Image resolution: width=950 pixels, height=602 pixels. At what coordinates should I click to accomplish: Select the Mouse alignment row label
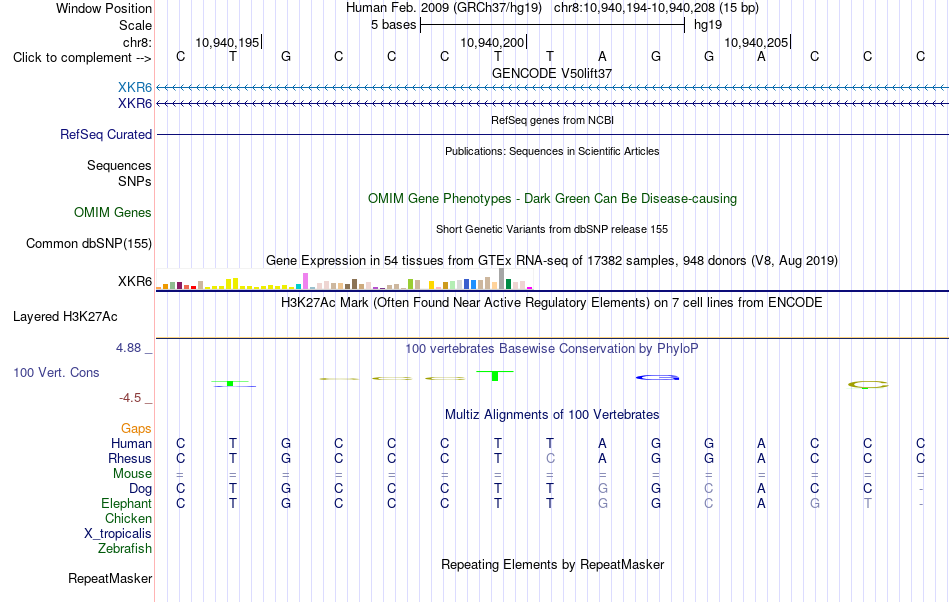[x=132, y=474]
